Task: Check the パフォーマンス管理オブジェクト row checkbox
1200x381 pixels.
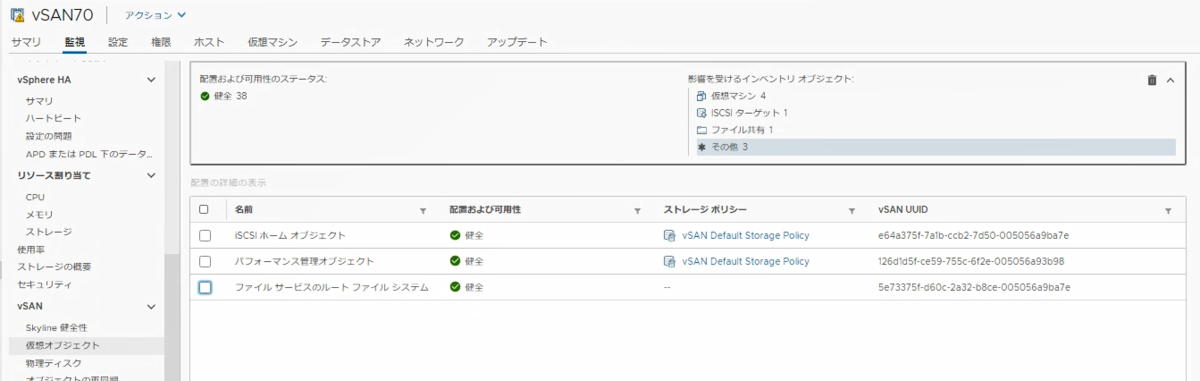Action: click(x=205, y=262)
